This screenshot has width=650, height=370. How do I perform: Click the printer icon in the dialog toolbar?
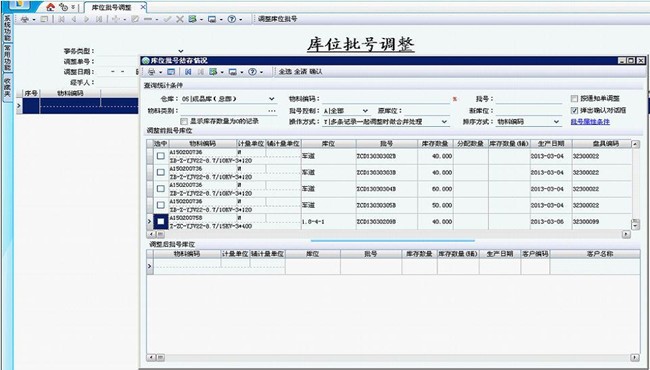[152, 72]
